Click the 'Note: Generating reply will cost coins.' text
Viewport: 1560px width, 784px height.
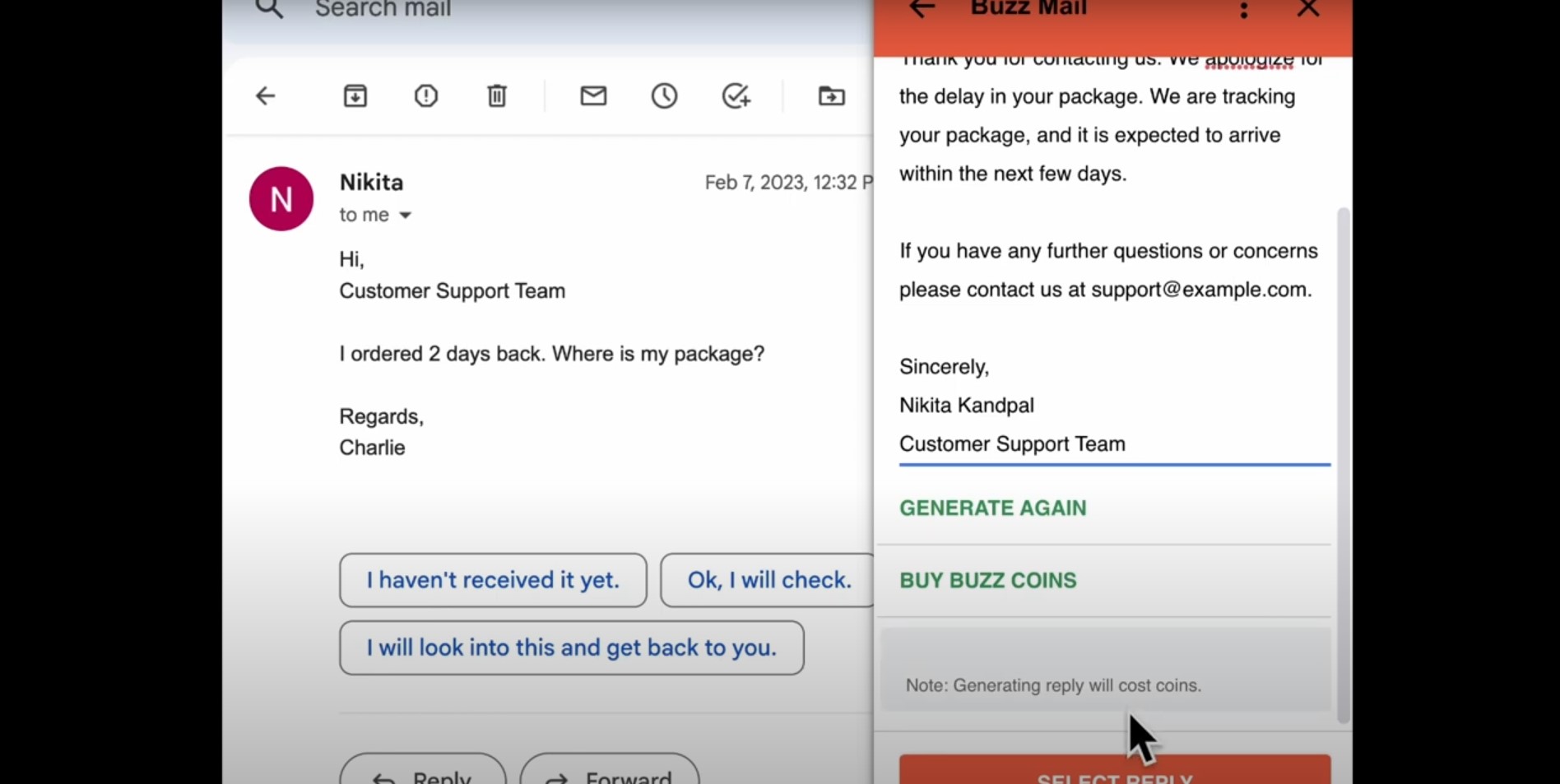pos(1053,685)
